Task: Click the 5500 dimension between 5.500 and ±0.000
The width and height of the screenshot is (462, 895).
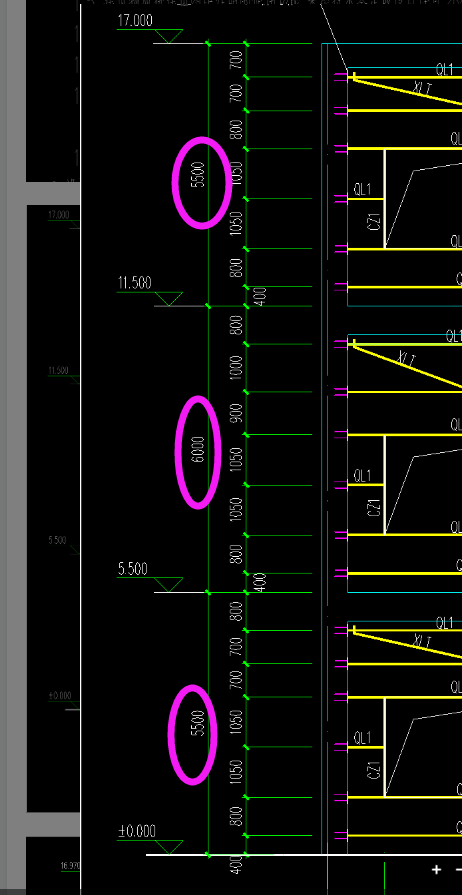Action: [x=198, y=723]
